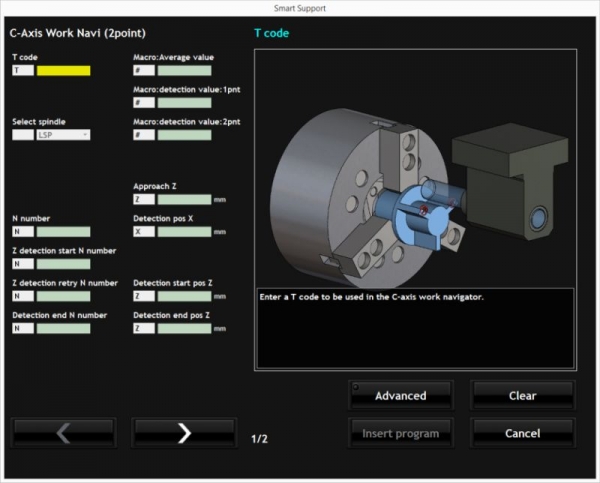Go to next page arrow button

click(184, 433)
